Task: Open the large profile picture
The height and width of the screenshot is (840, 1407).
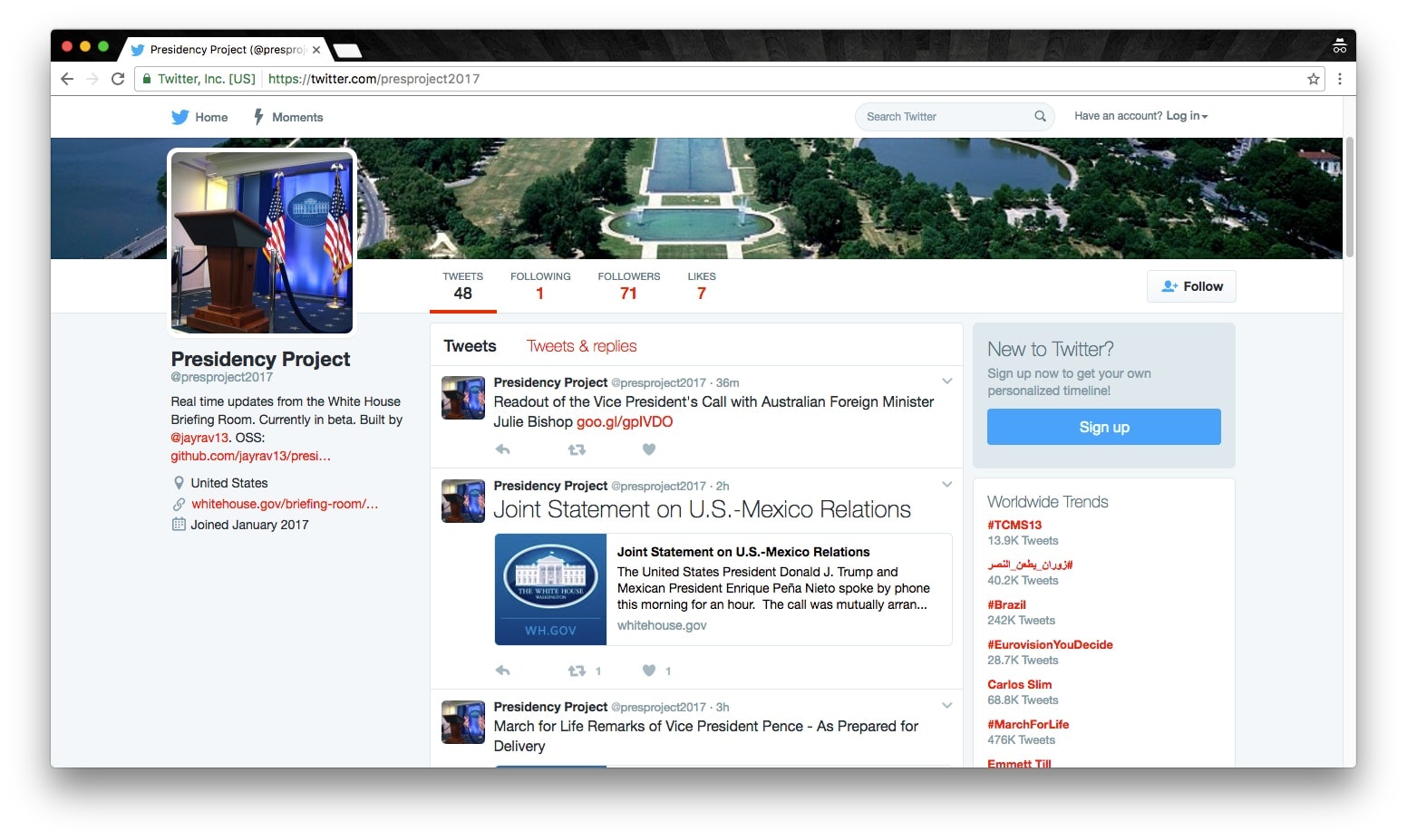Action: (x=262, y=242)
